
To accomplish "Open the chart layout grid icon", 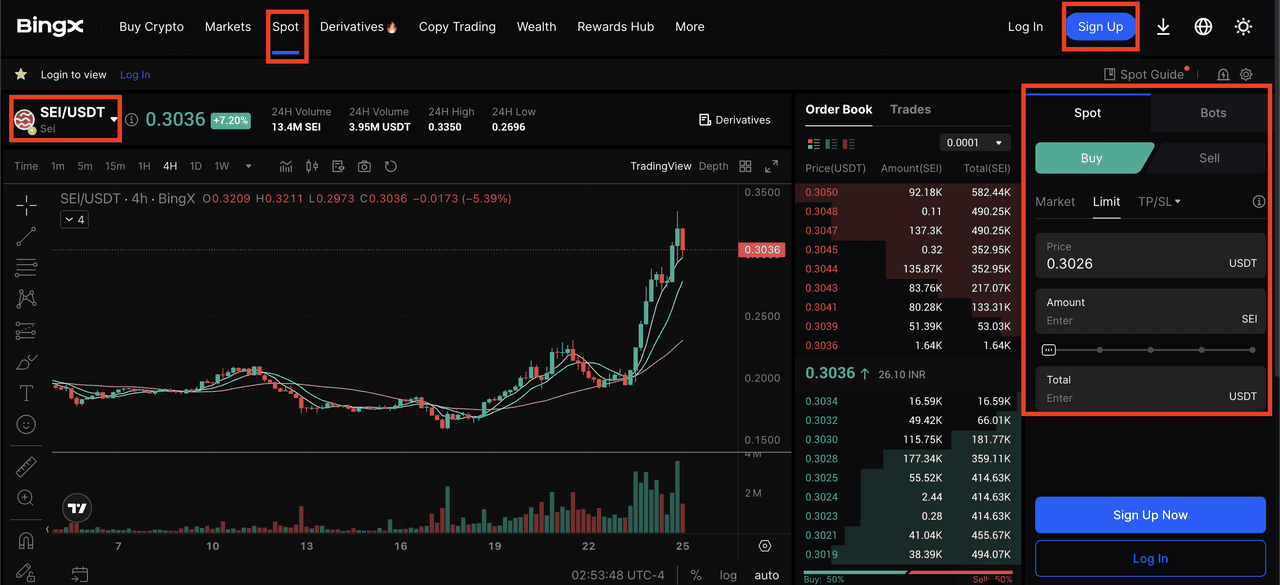I will (745, 166).
